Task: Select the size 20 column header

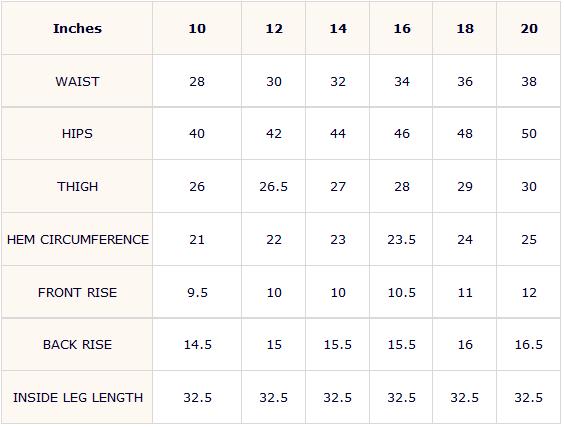Action: (529, 28)
